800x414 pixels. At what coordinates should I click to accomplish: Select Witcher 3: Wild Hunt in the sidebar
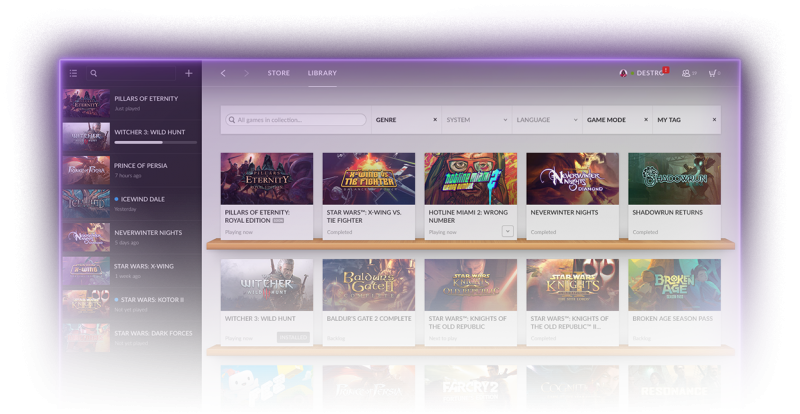click(132, 137)
